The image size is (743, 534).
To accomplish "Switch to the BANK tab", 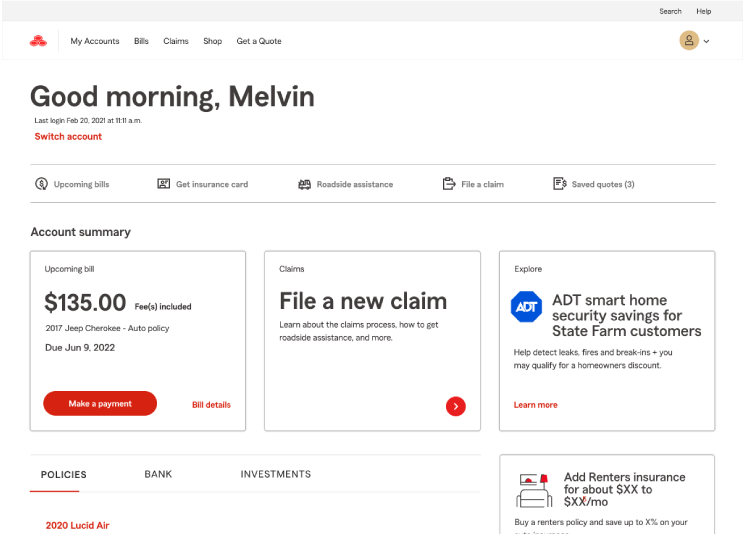I will [x=158, y=474].
